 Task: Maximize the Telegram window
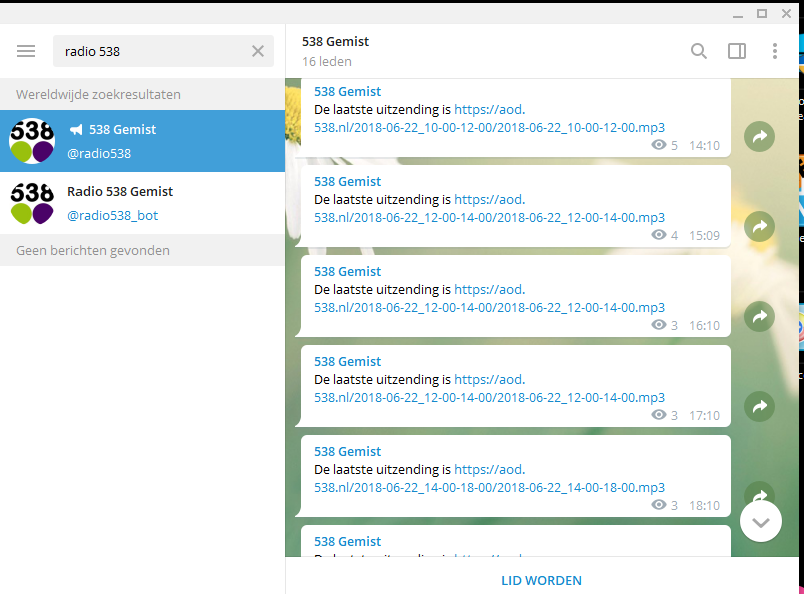[x=762, y=13]
